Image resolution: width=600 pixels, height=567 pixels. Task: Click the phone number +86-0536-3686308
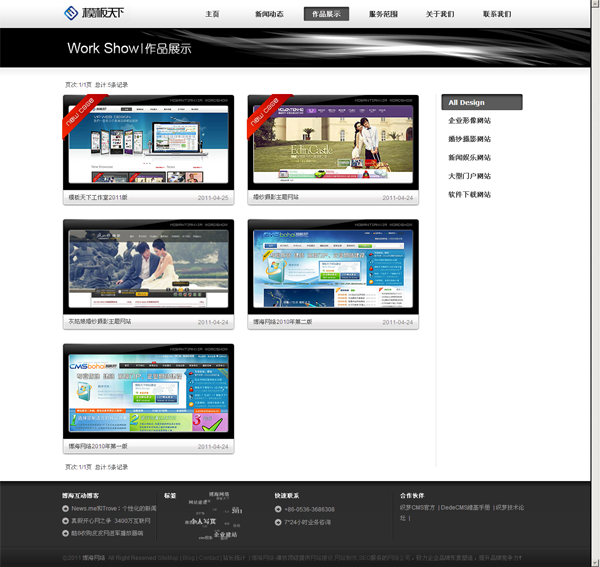click(x=310, y=510)
